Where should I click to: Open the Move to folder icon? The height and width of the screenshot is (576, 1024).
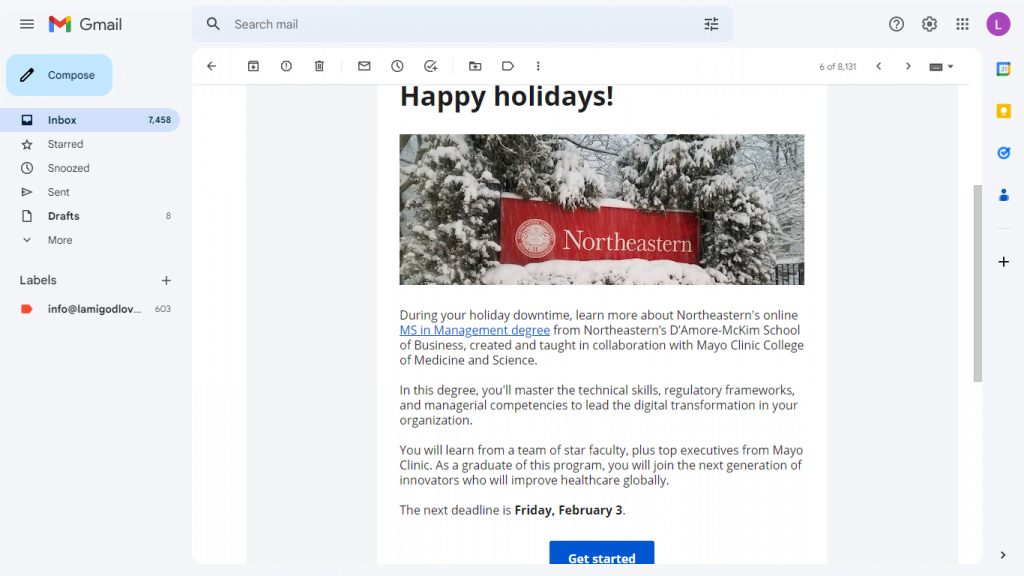[475, 66]
